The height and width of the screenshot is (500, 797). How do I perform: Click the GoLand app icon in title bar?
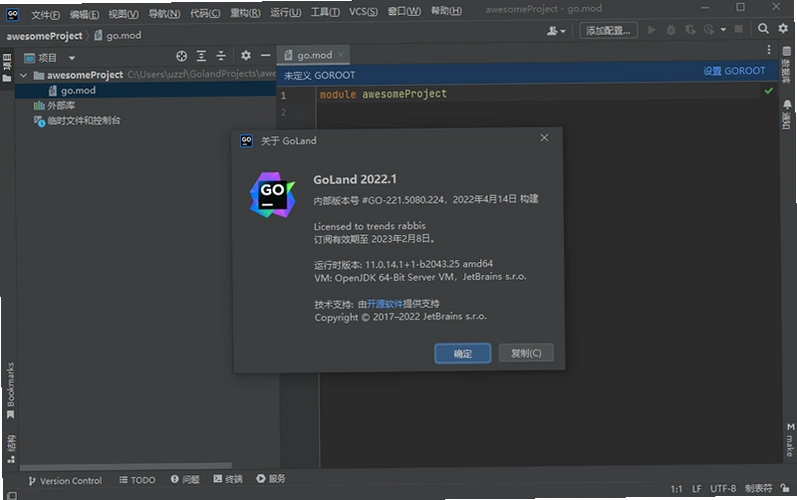point(13,15)
